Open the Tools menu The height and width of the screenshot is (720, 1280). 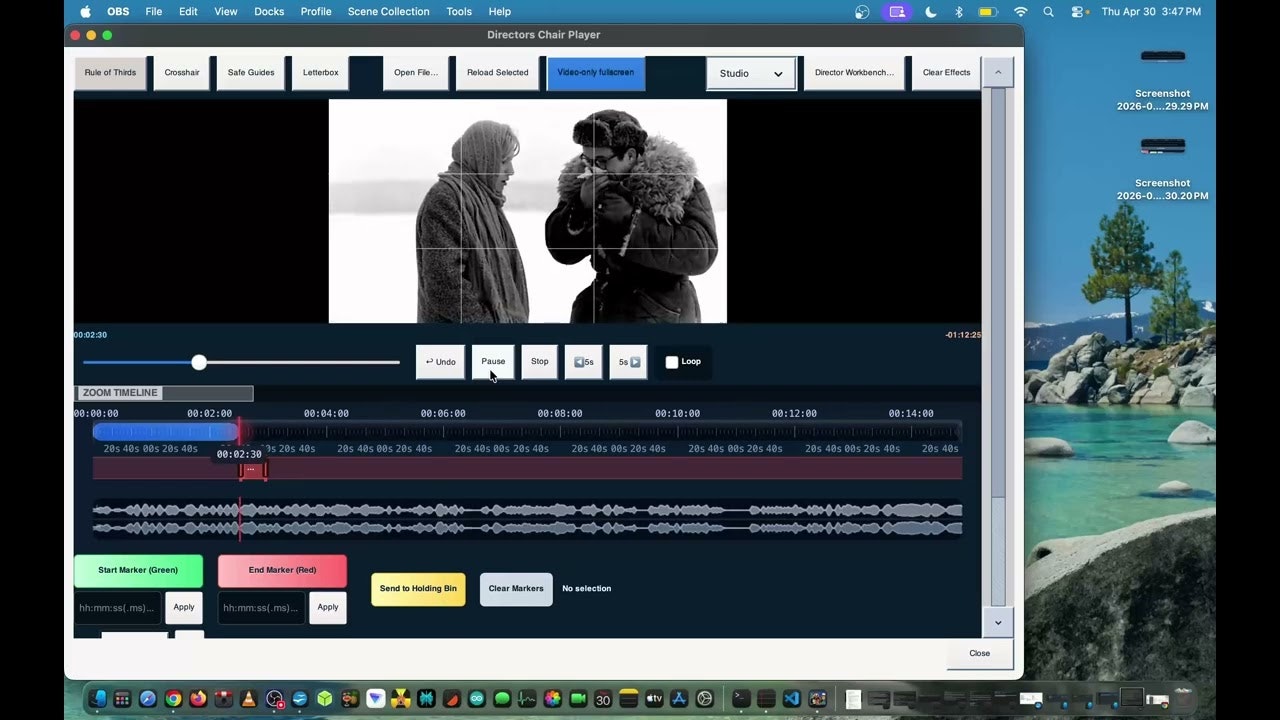[459, 12]
